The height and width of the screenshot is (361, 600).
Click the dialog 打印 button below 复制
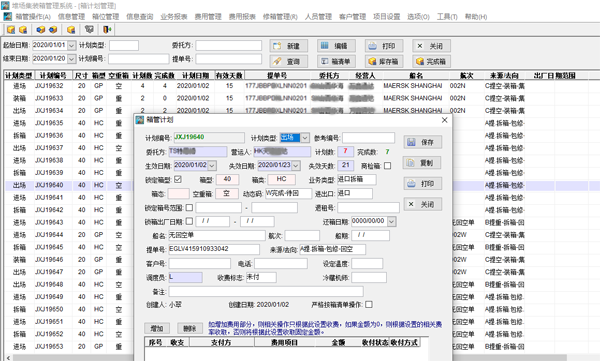point(422,183)
